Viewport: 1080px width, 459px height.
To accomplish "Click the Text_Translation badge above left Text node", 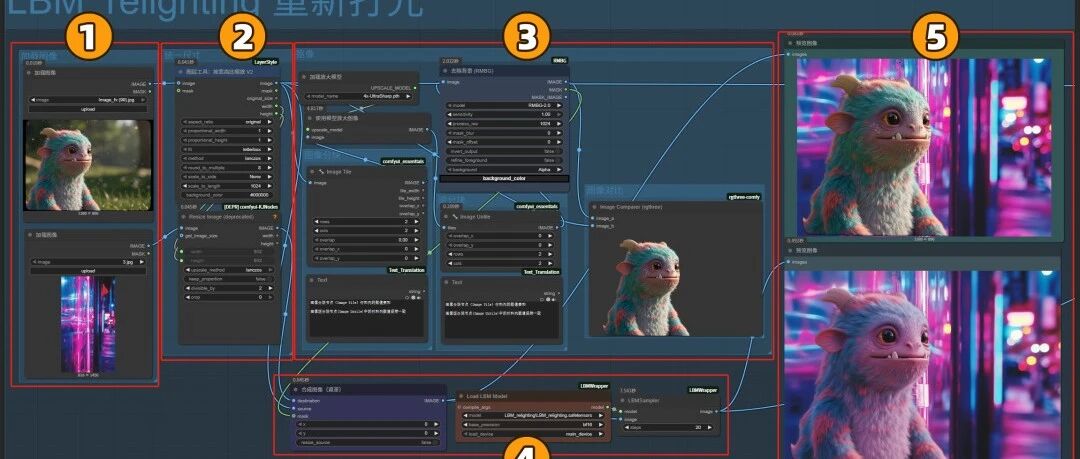I will tap(406, 270).
